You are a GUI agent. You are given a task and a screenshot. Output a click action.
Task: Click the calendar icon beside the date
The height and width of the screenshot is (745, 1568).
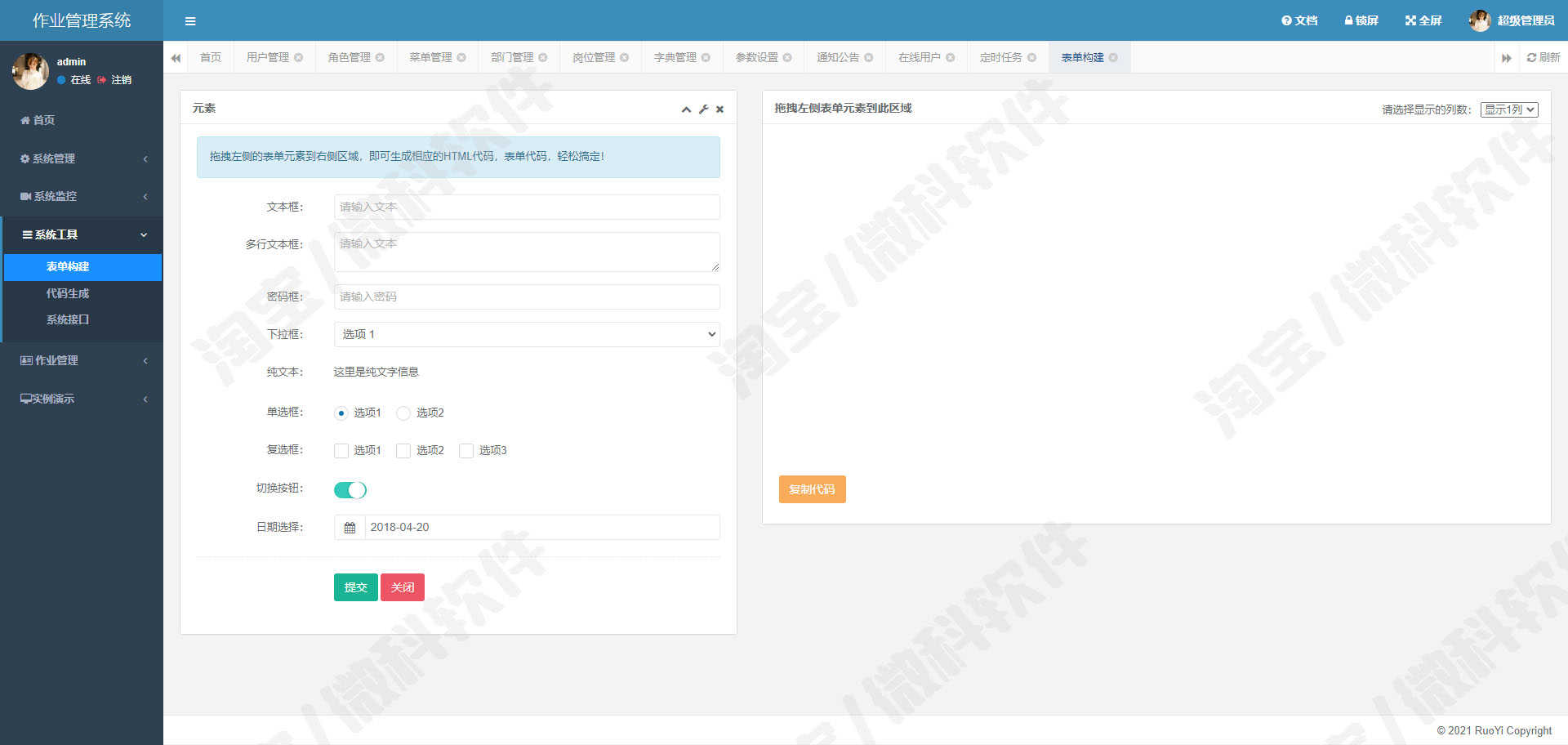(x=350, y=528)
